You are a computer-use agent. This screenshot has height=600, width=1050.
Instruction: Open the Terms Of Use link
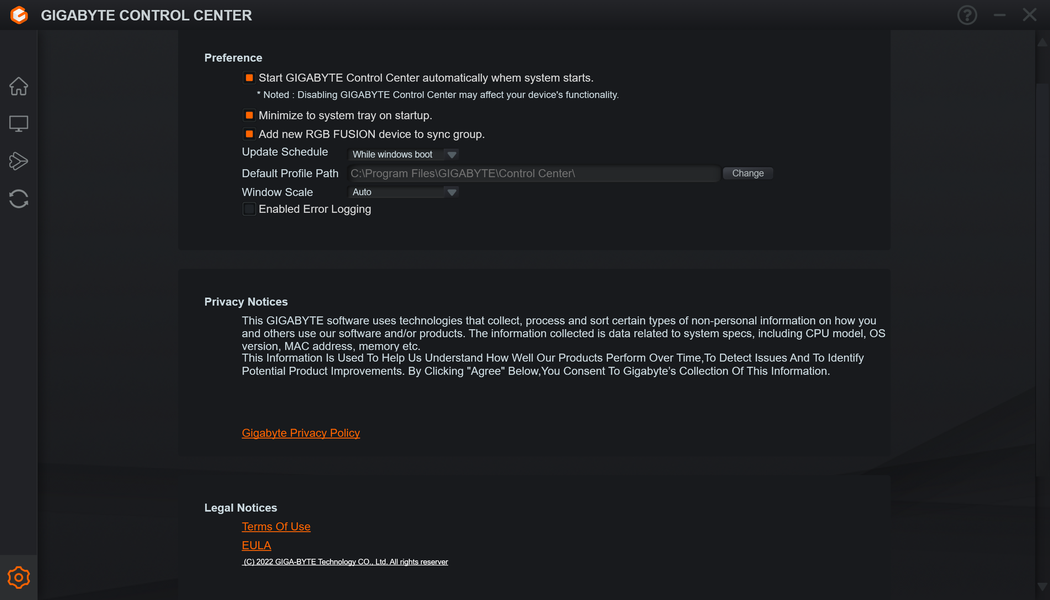276,527
